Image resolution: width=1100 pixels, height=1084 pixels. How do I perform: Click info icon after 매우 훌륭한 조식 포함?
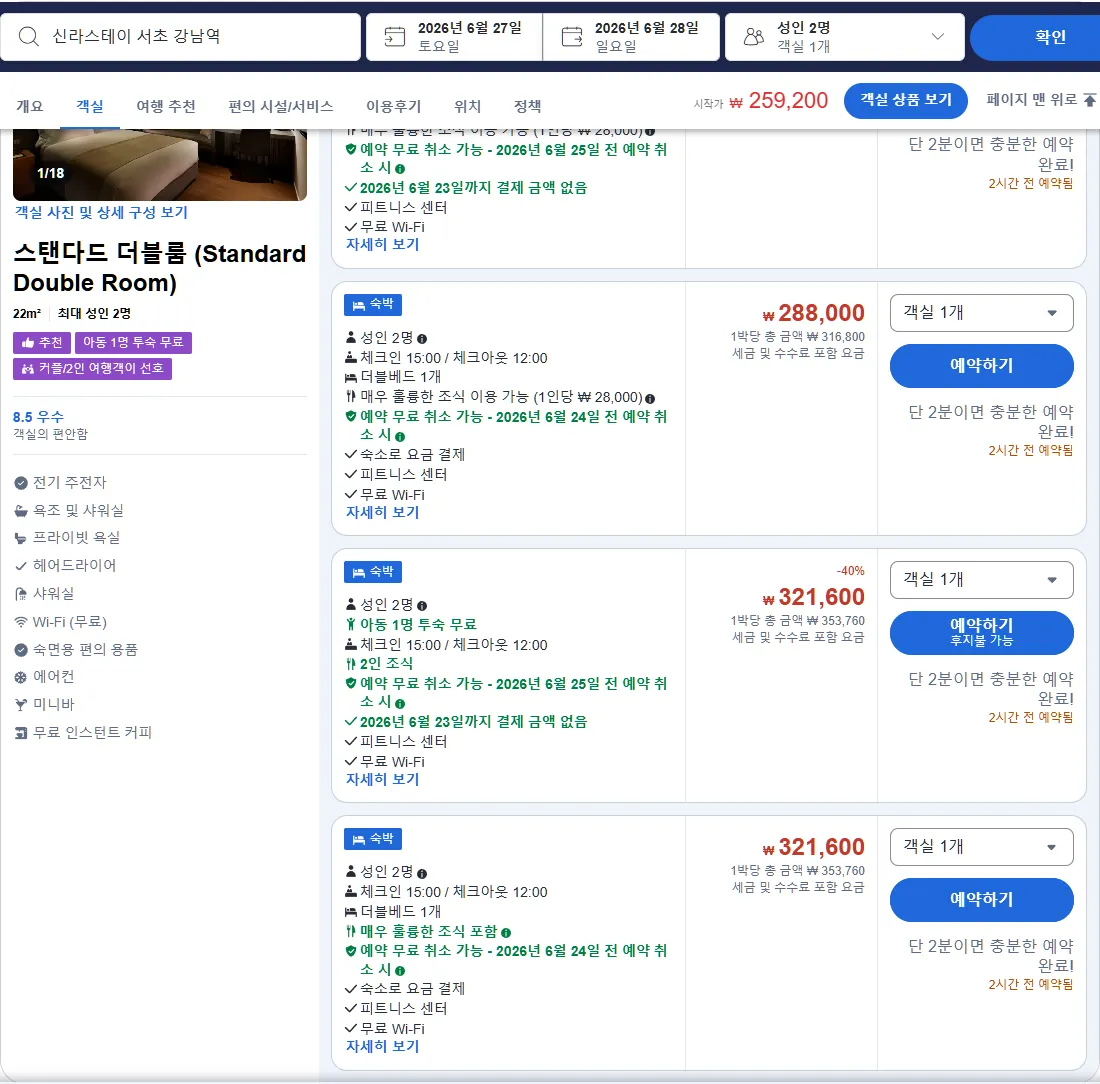506,932
